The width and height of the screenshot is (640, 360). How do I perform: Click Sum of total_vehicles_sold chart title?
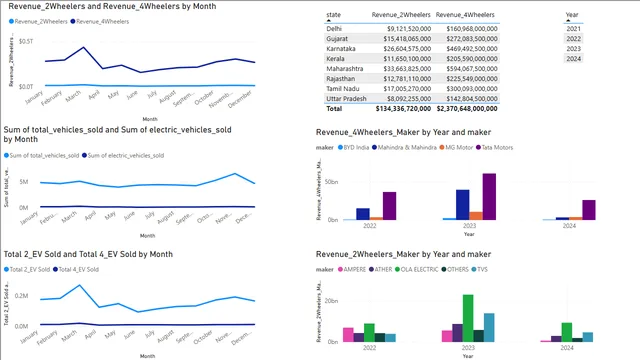118,134
